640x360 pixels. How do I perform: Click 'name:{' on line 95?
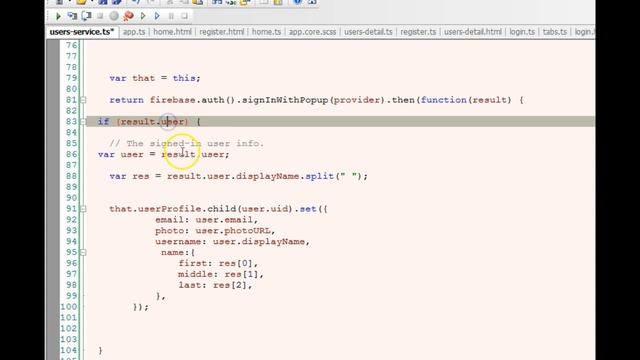pyautogui.click(x=178, y=253)
